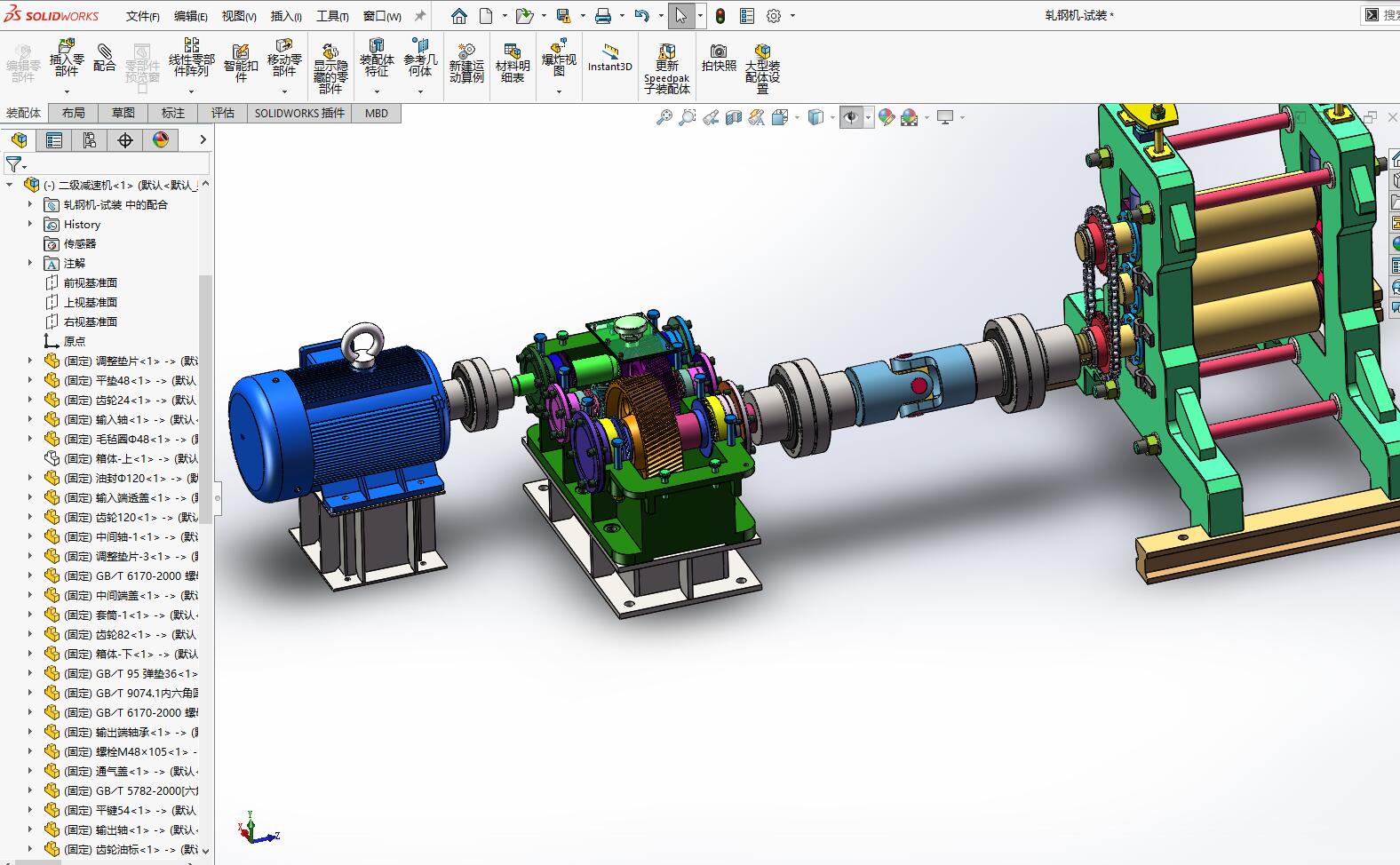Open the View Orientation dropdown arrow
1400x865 pixels.
tap(797, 117)
